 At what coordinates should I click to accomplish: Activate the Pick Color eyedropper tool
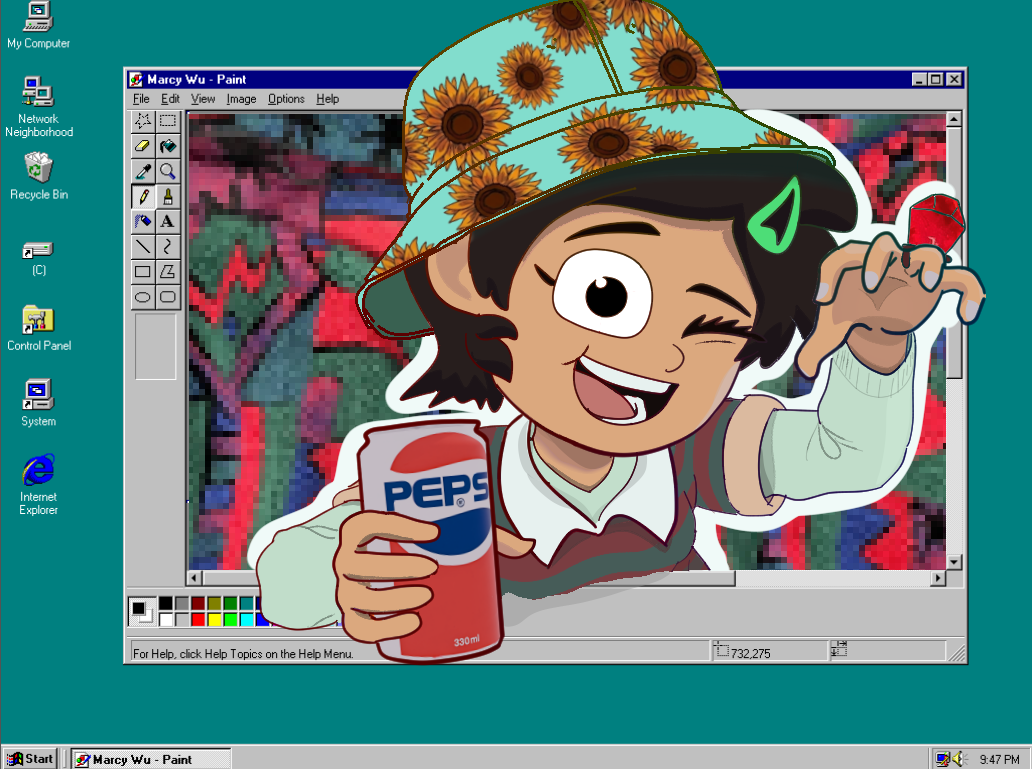(143, 171)
